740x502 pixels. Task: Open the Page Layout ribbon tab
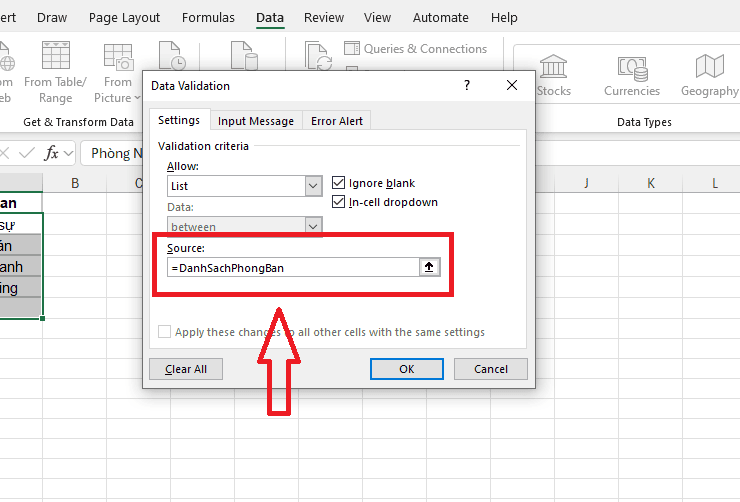pyautogui.click(x=125, y=17)
